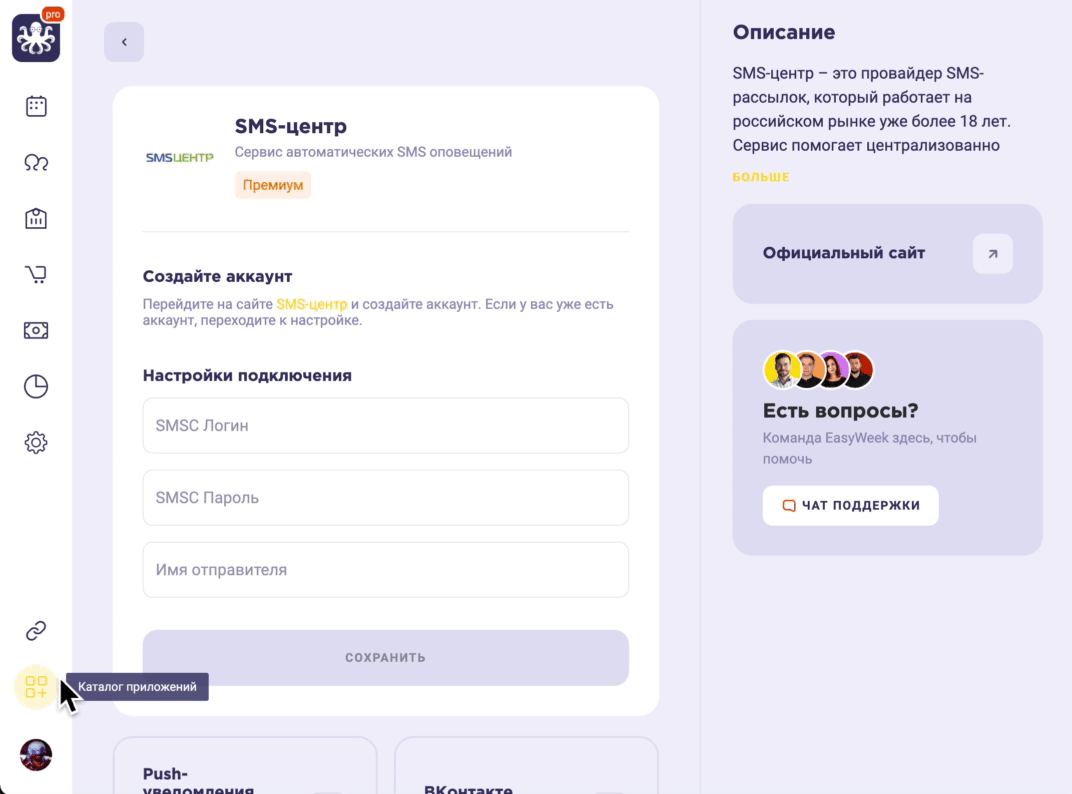
Task: Open the app catalog grid icon
Action: pos(36,687)
